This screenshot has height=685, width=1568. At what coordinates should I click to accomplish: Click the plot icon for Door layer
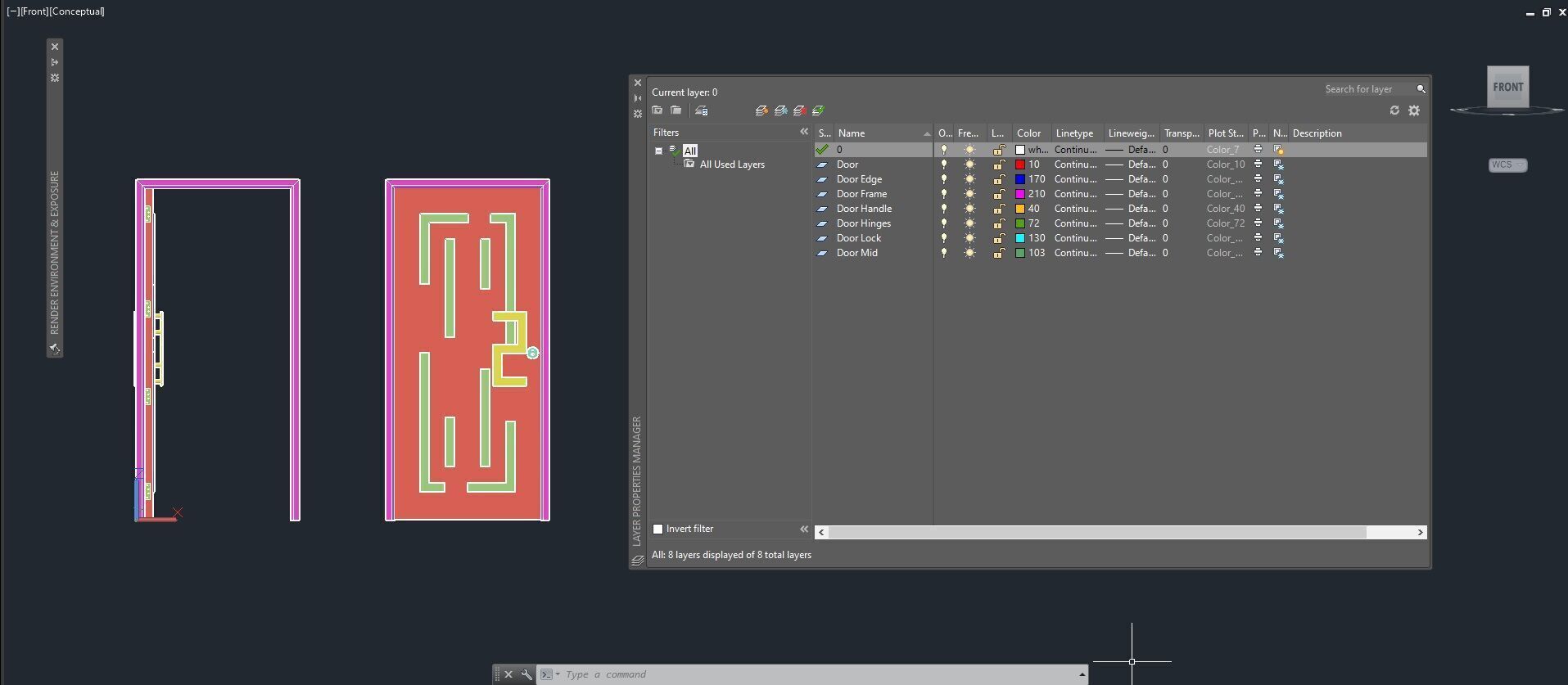(1258, 164)
